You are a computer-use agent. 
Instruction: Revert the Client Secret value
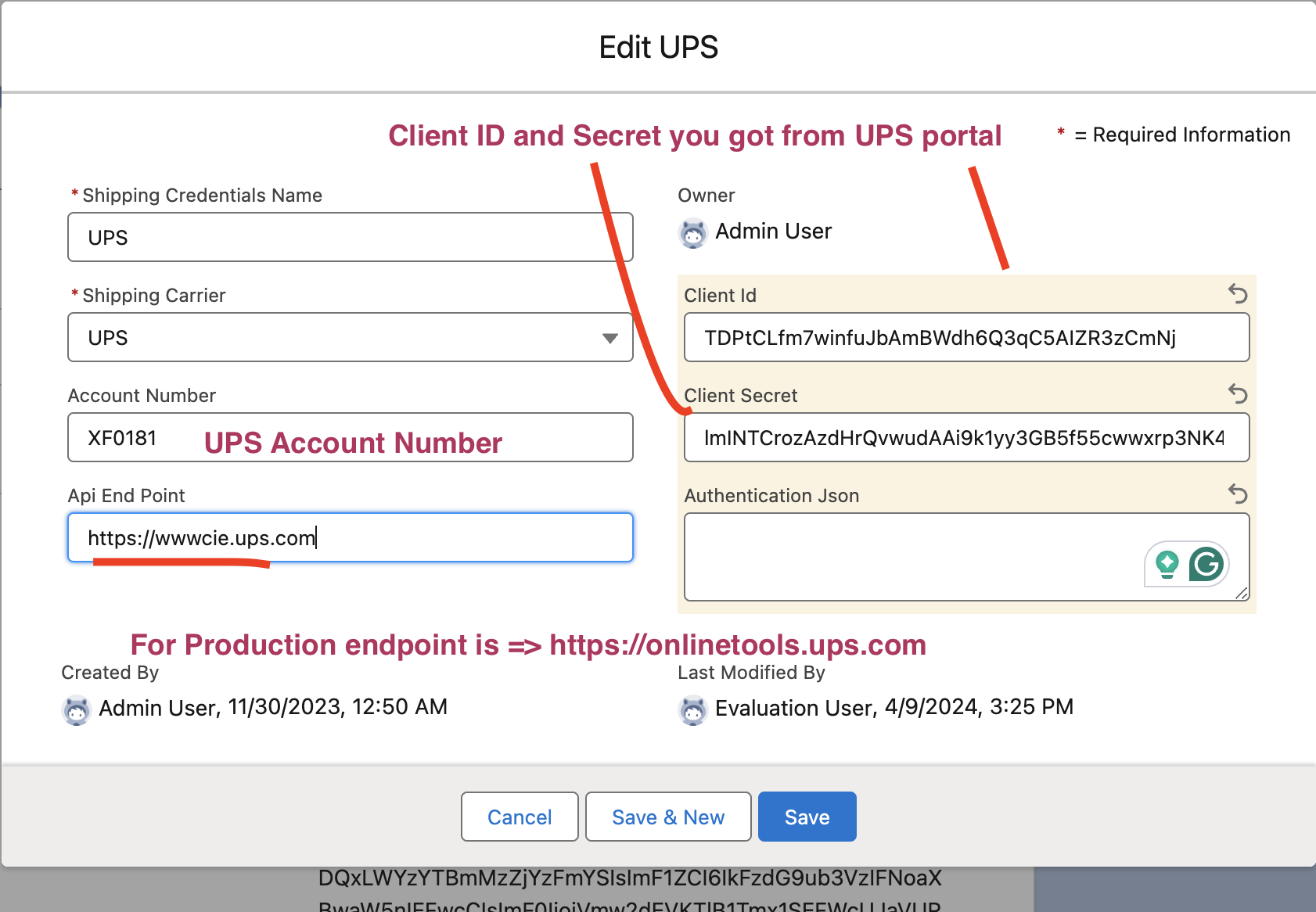click(x=1239, y=395)
